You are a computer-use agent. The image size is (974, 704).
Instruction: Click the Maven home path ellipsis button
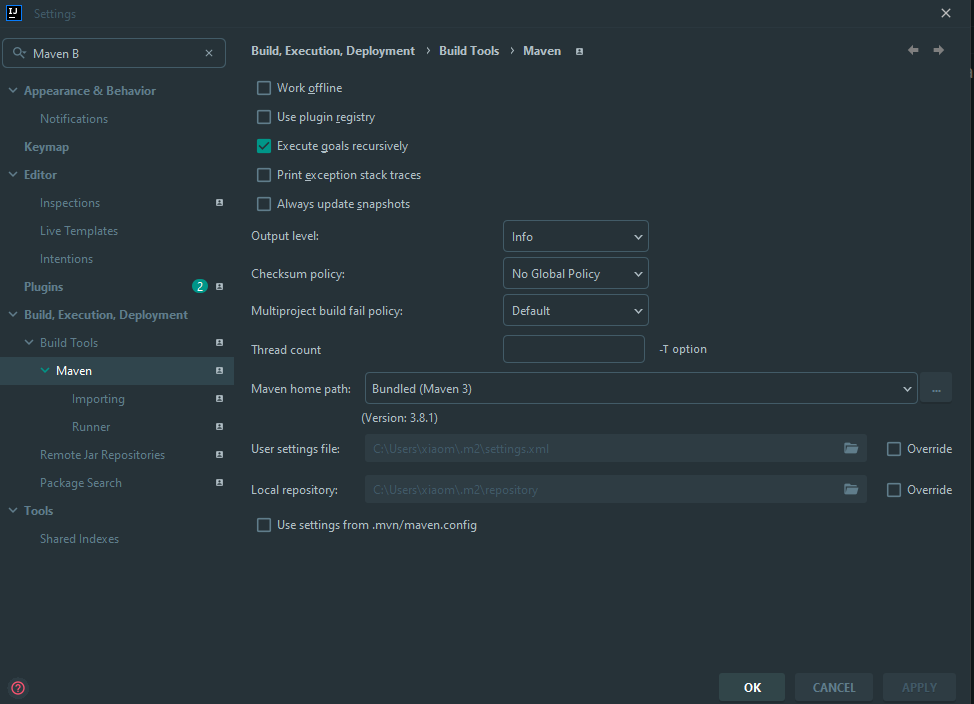coord(936,389)
